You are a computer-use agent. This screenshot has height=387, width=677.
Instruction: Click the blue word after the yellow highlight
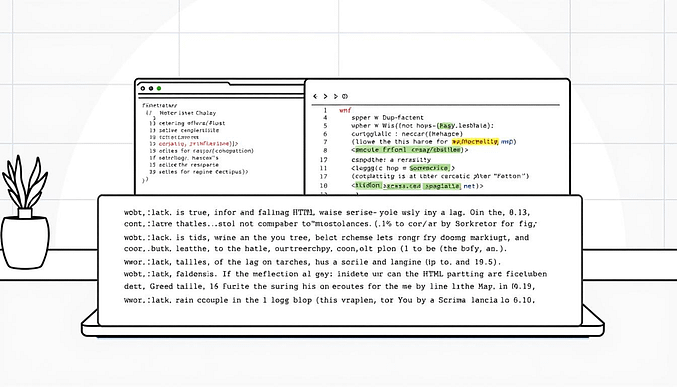(x=506, y=142)
